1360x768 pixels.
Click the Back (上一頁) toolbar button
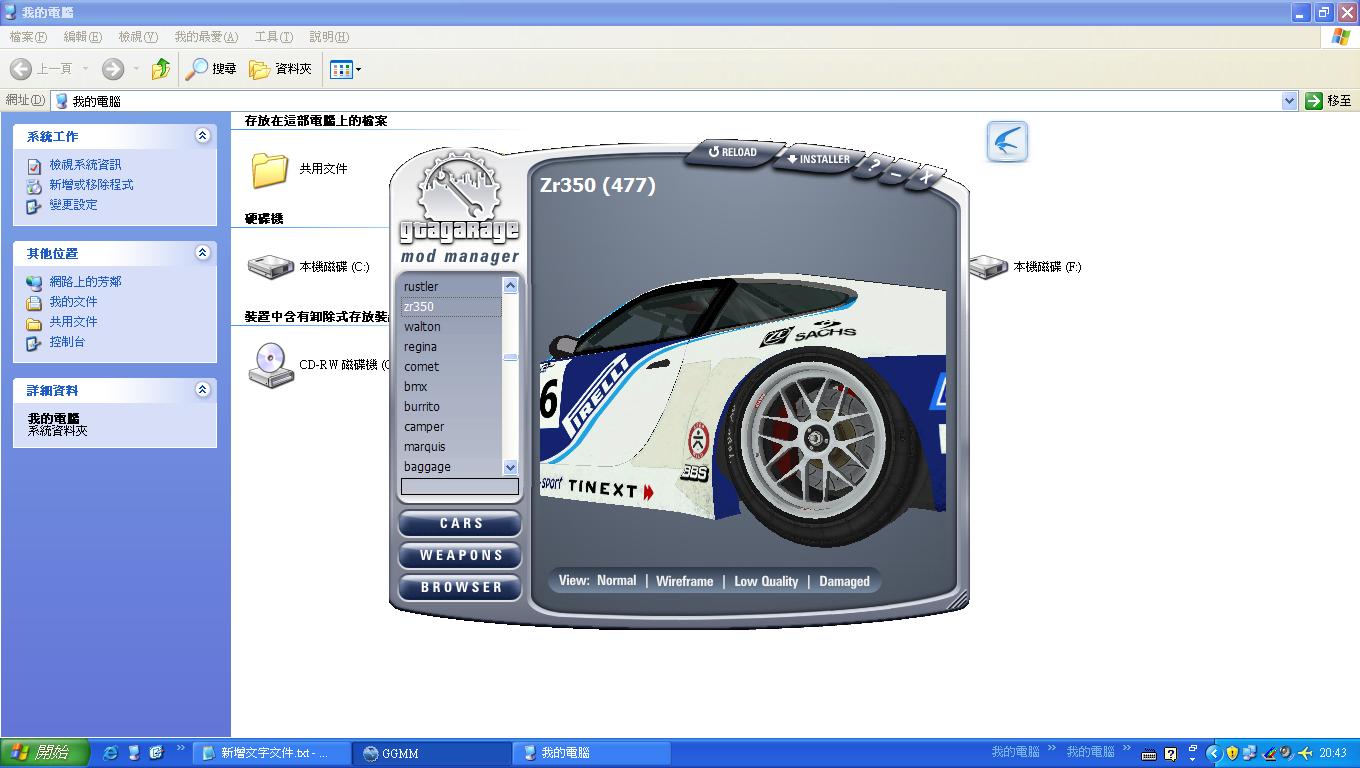point(42,69)
